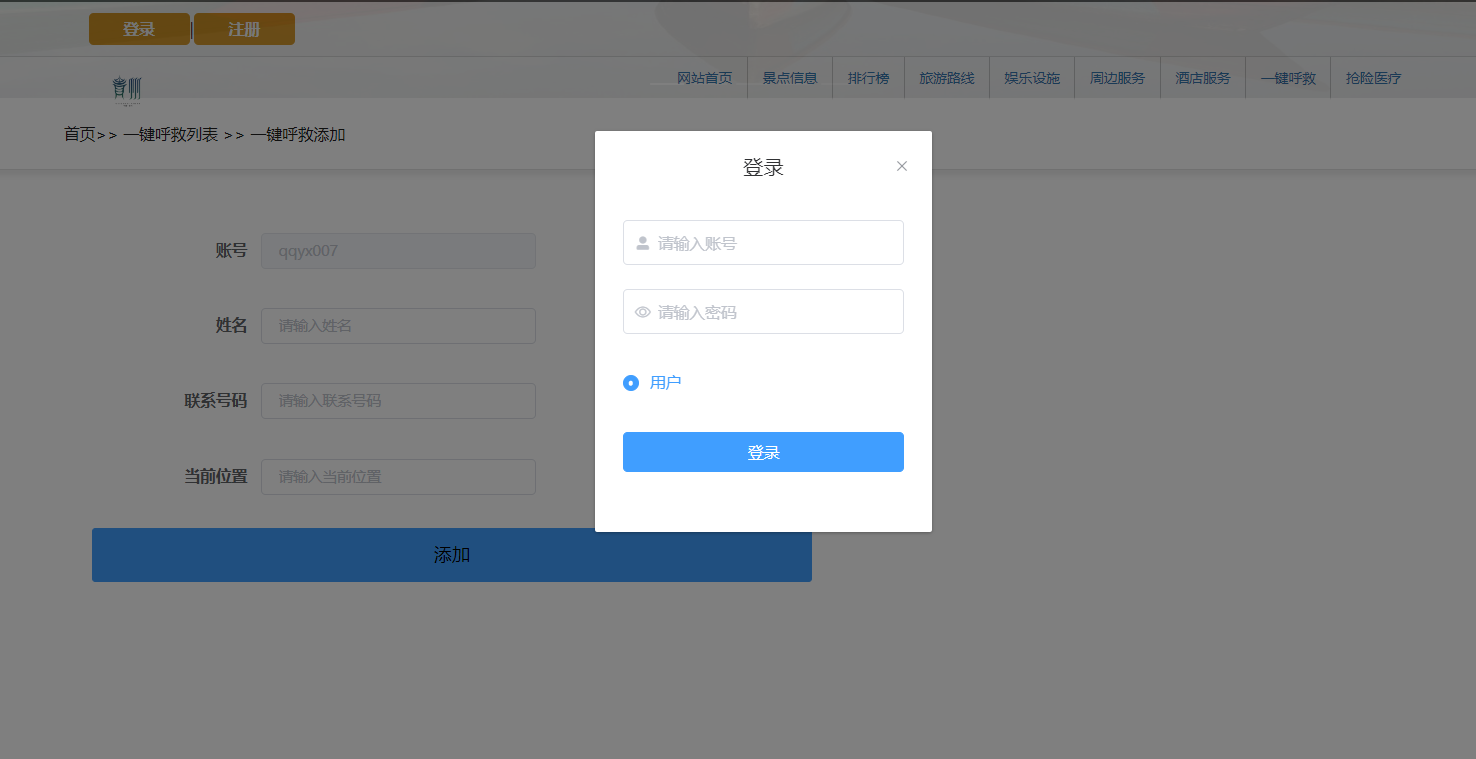Click the blue 添加 submit button
Viewport: 1476px width, 759px height.
(x=452, y=555)
